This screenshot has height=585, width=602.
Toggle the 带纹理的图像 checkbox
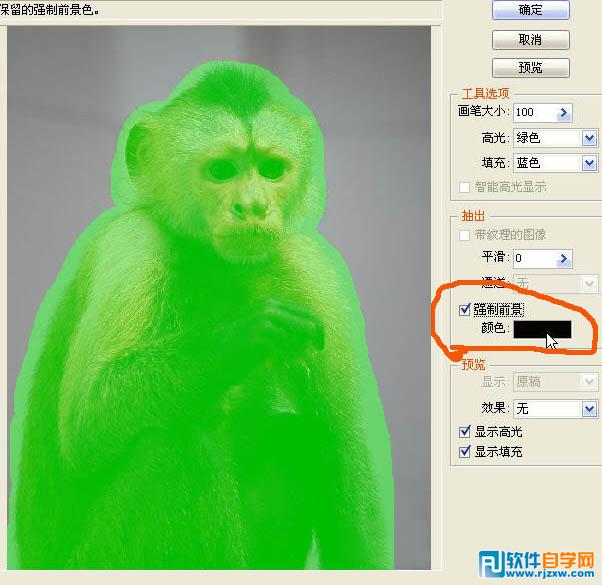(x=464, y=235)
